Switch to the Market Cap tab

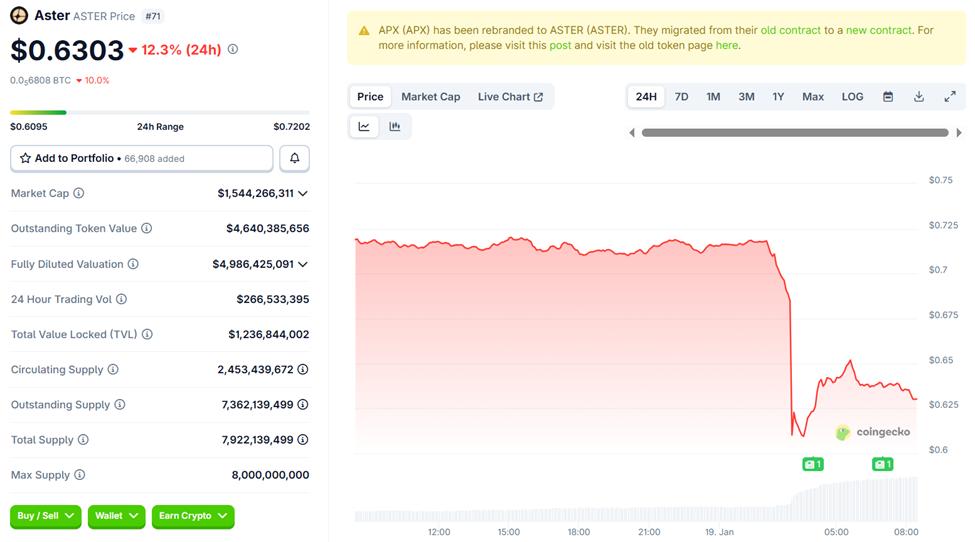tap(431, 97)
